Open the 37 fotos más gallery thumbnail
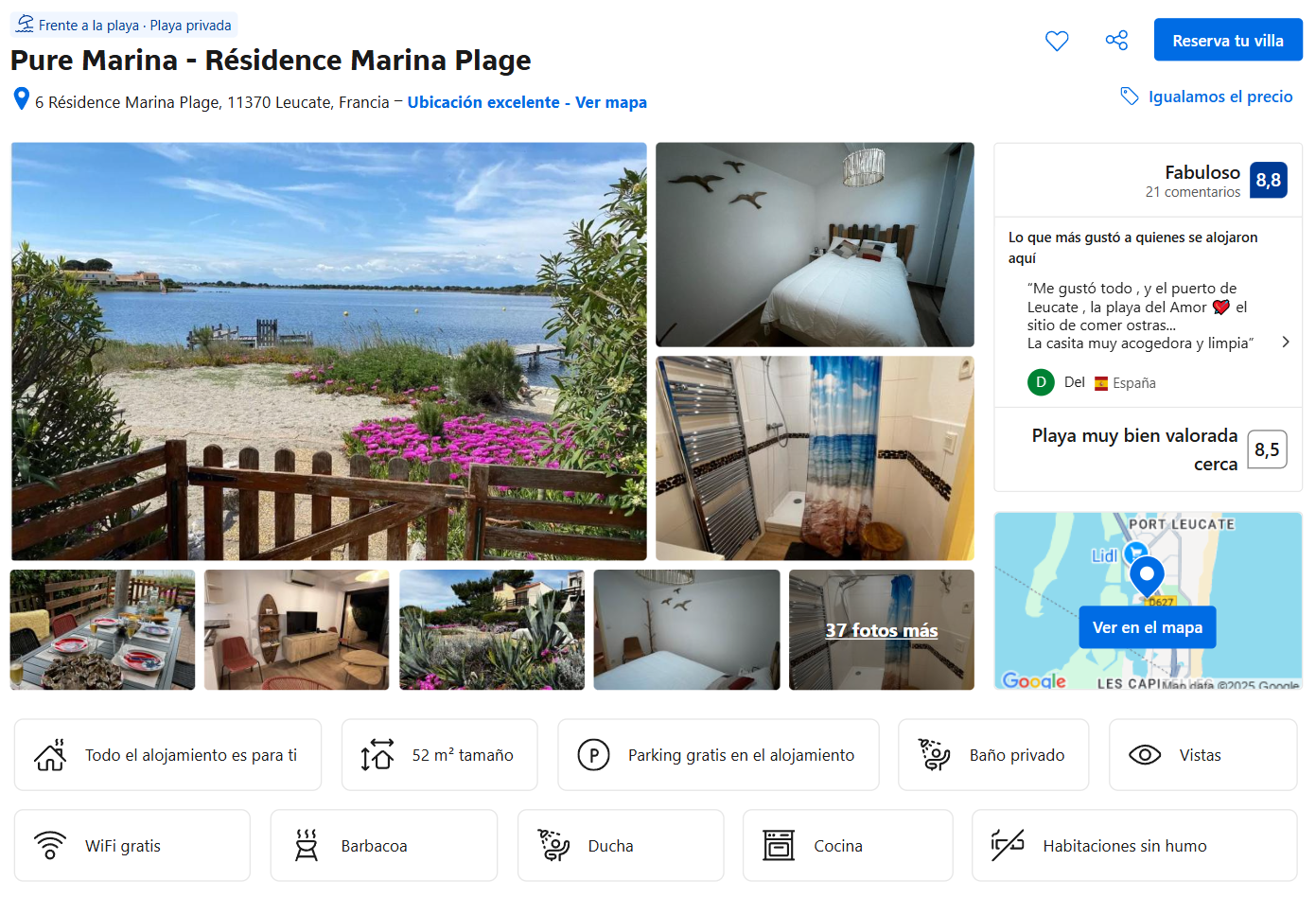The height and width of the screenshot is (897, 1316). pyautogui.click(x=881, y=630)
